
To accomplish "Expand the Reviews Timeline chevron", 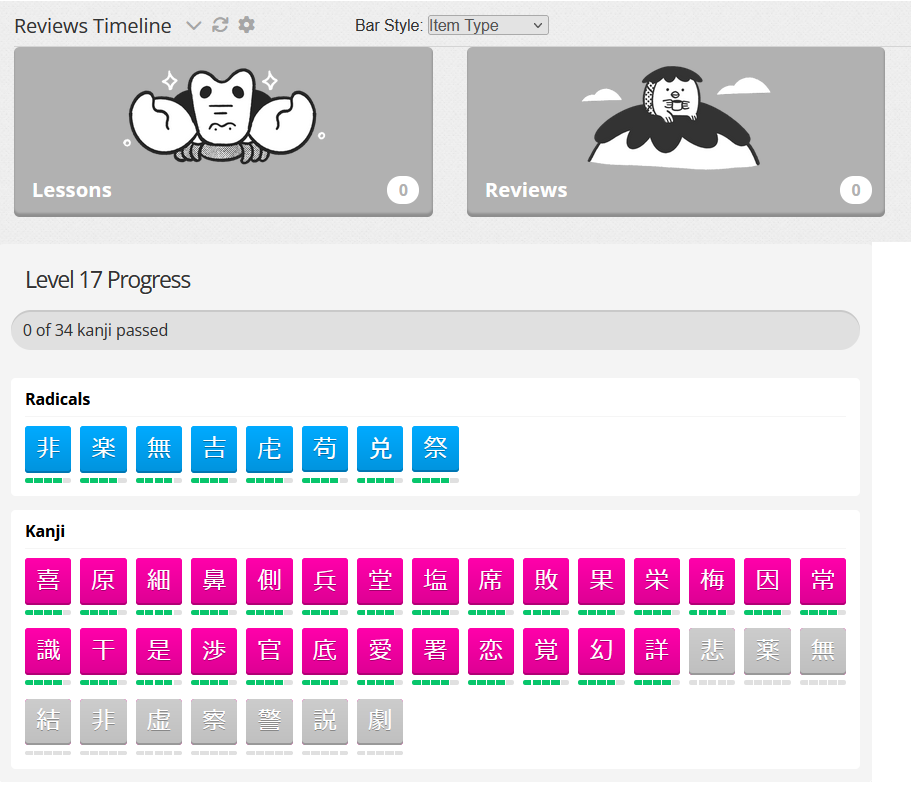I will [x=193, y=26].
